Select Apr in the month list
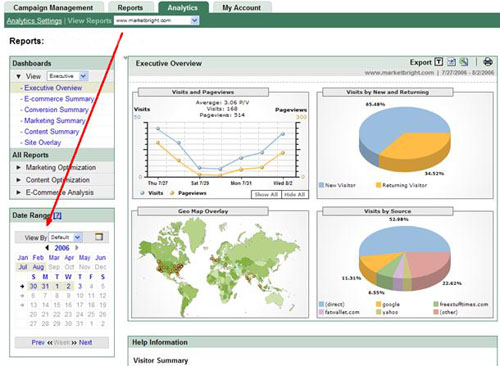This screenshot has width=500, height=366. pos(69,258)
